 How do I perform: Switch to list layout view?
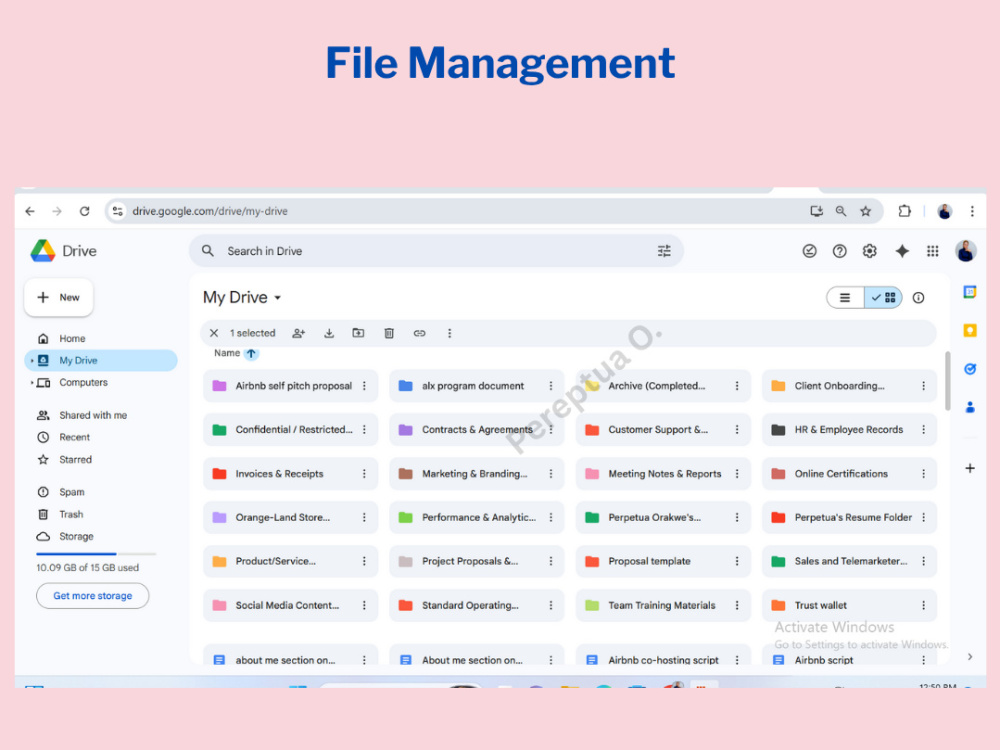845,298
